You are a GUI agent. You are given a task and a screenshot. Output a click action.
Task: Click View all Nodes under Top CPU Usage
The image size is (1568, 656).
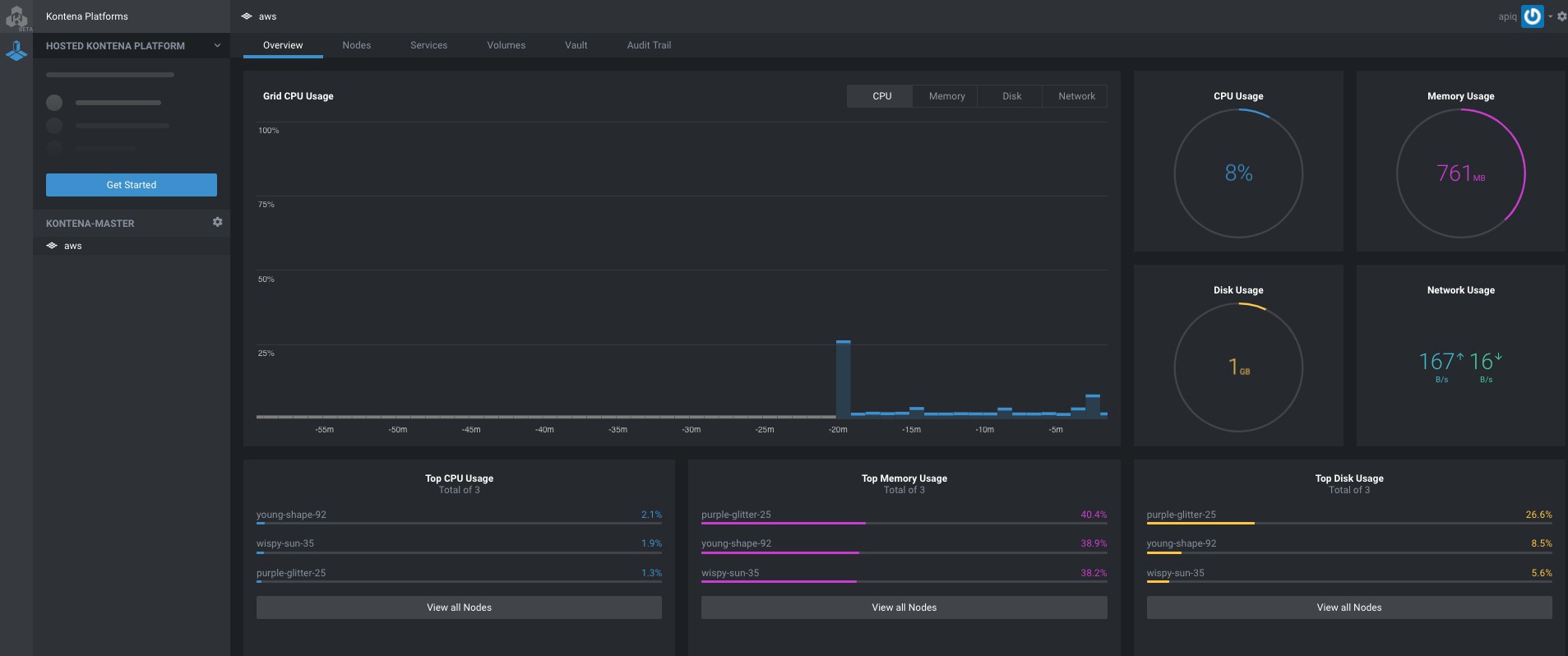[459, 607]
